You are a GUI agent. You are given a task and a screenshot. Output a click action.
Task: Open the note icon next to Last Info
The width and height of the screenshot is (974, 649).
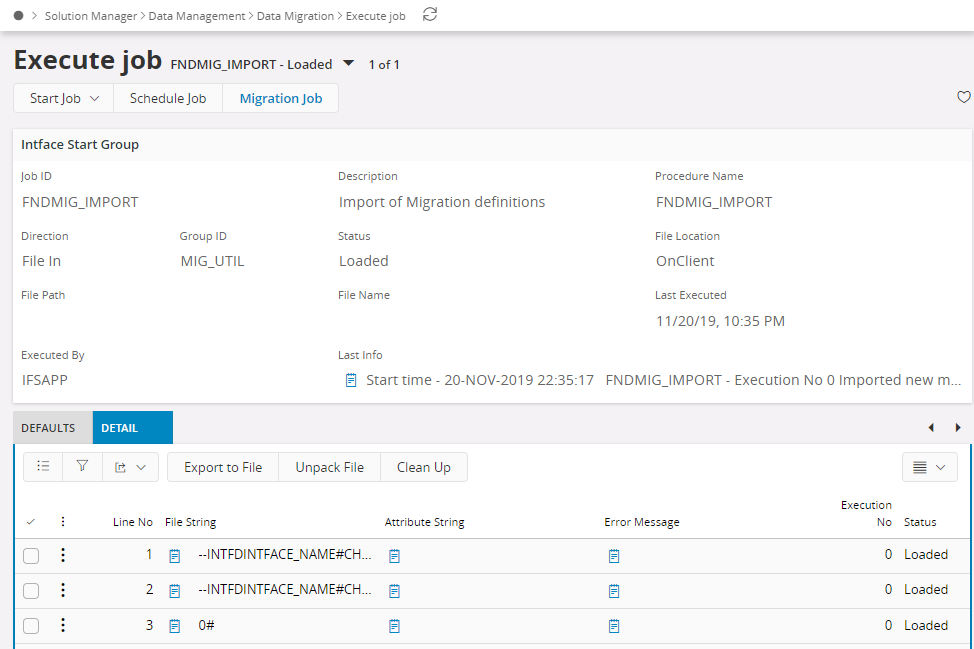(x=352, y=379)
